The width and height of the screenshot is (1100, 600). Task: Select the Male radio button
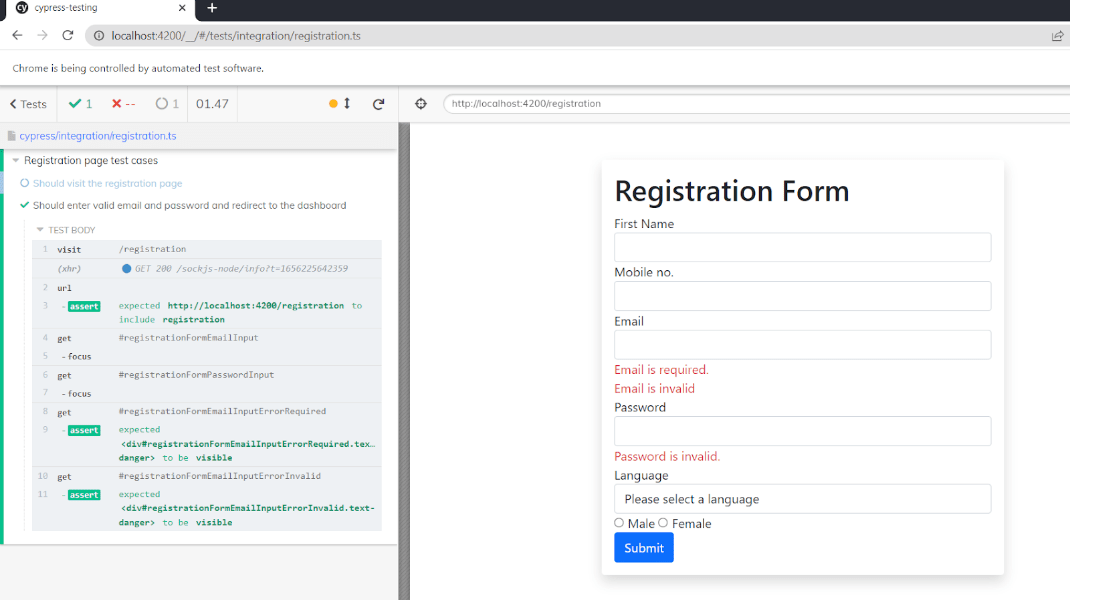pyautogui.click(x=619, y=523)
